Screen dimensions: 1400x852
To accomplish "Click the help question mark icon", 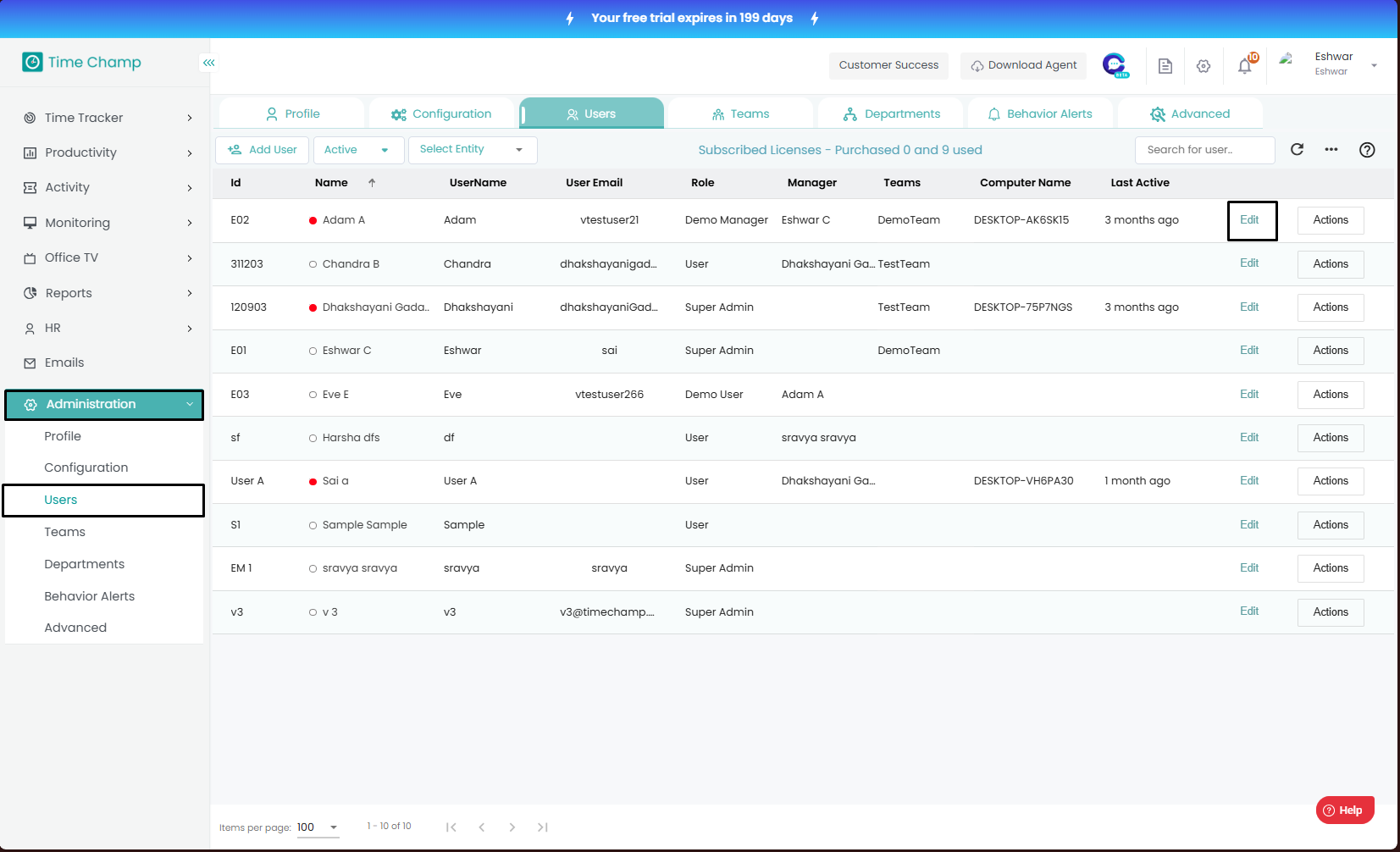I will (x=1367, y=150).
